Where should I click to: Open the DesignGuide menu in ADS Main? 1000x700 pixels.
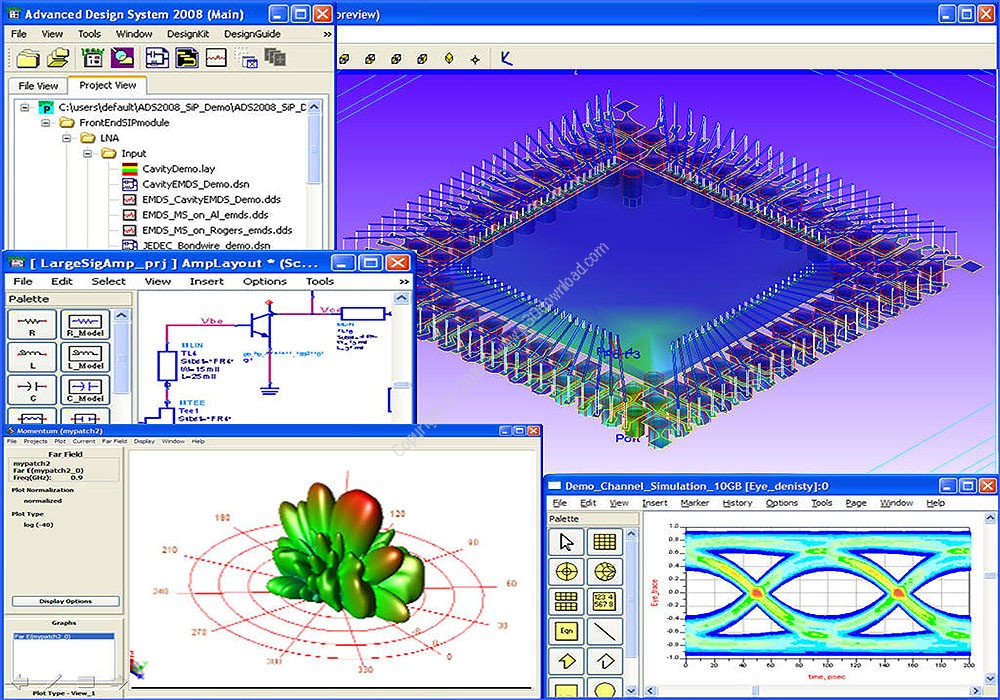pyautogui.click(x=253, y=34)
